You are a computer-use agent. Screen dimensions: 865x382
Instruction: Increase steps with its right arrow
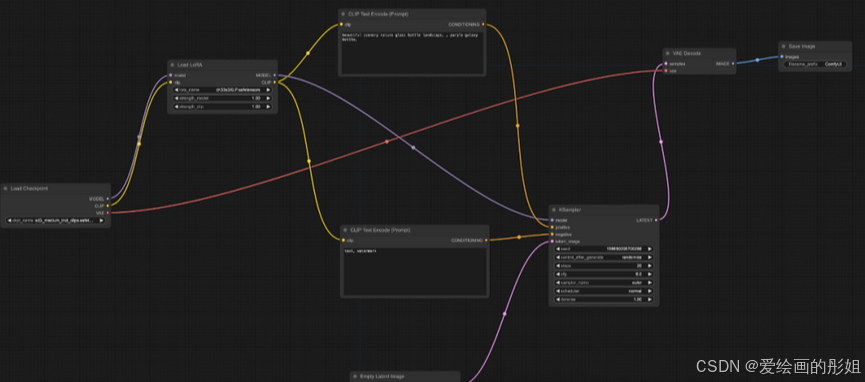pyautogui.click(x=650, y=266)
